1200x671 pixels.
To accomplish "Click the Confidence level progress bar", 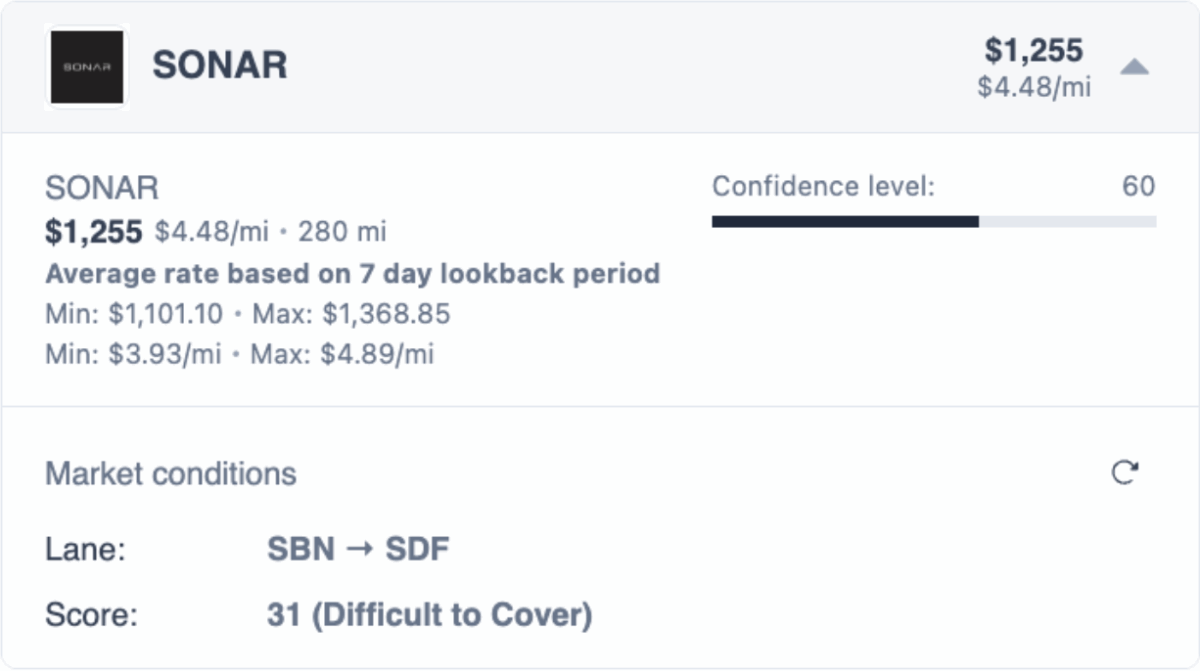I will pos(933,221).
